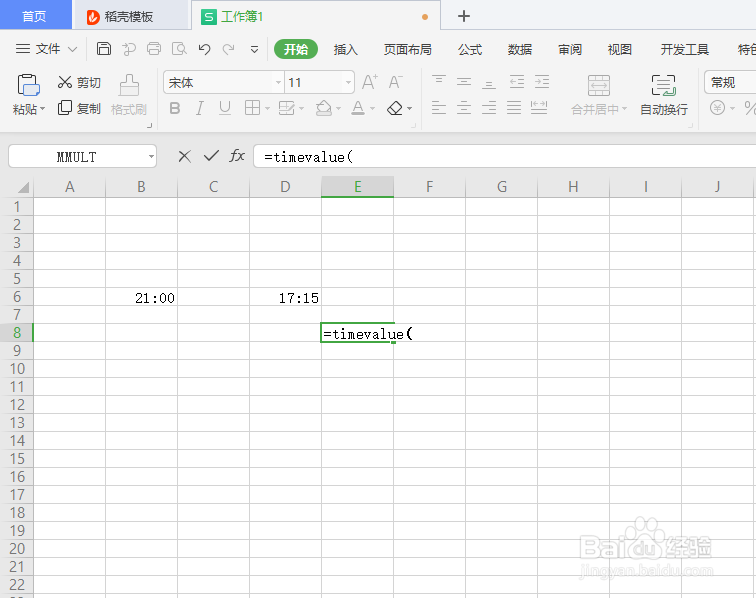Center text horizontally
This screenshot has width=756, height=598.
coord(464,108)
